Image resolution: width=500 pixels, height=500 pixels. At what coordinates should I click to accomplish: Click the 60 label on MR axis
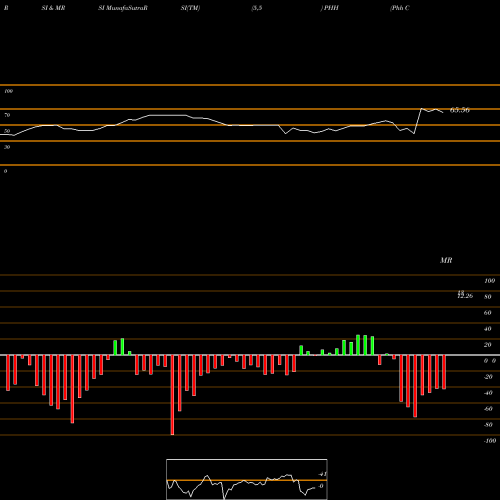coord(488,313)
